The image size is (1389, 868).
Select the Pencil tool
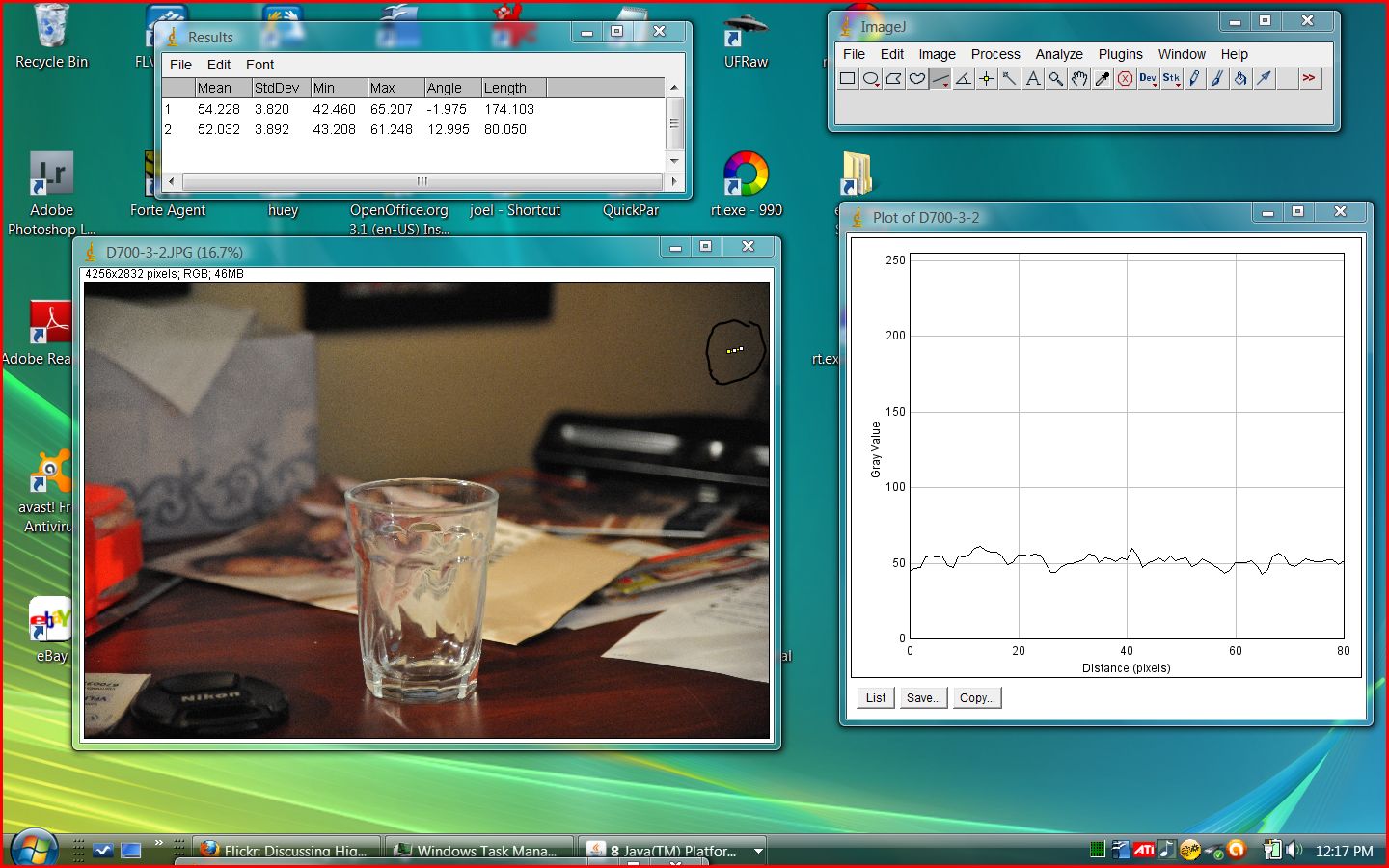[1195, 79]
